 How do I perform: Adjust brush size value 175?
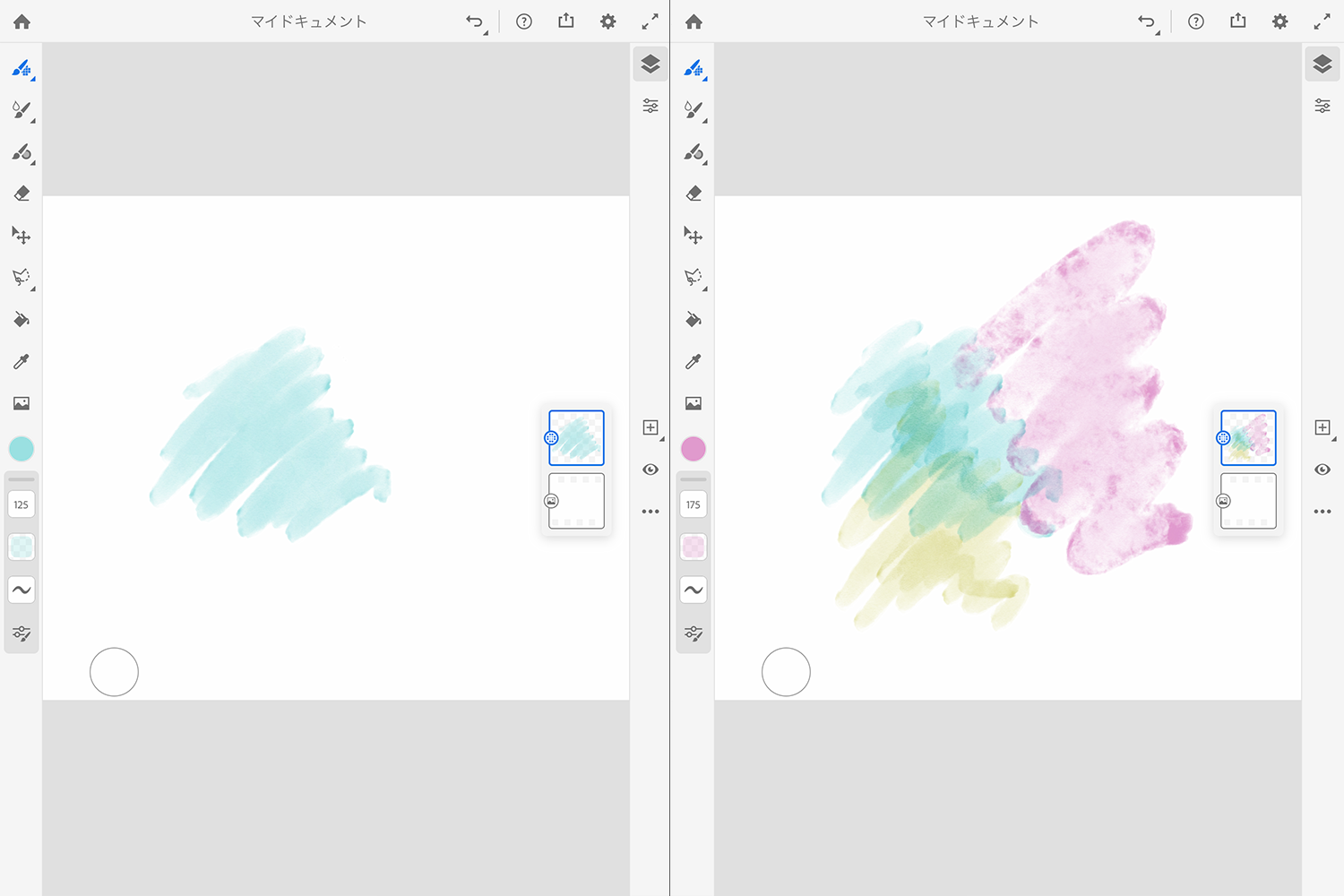point(694,504)
